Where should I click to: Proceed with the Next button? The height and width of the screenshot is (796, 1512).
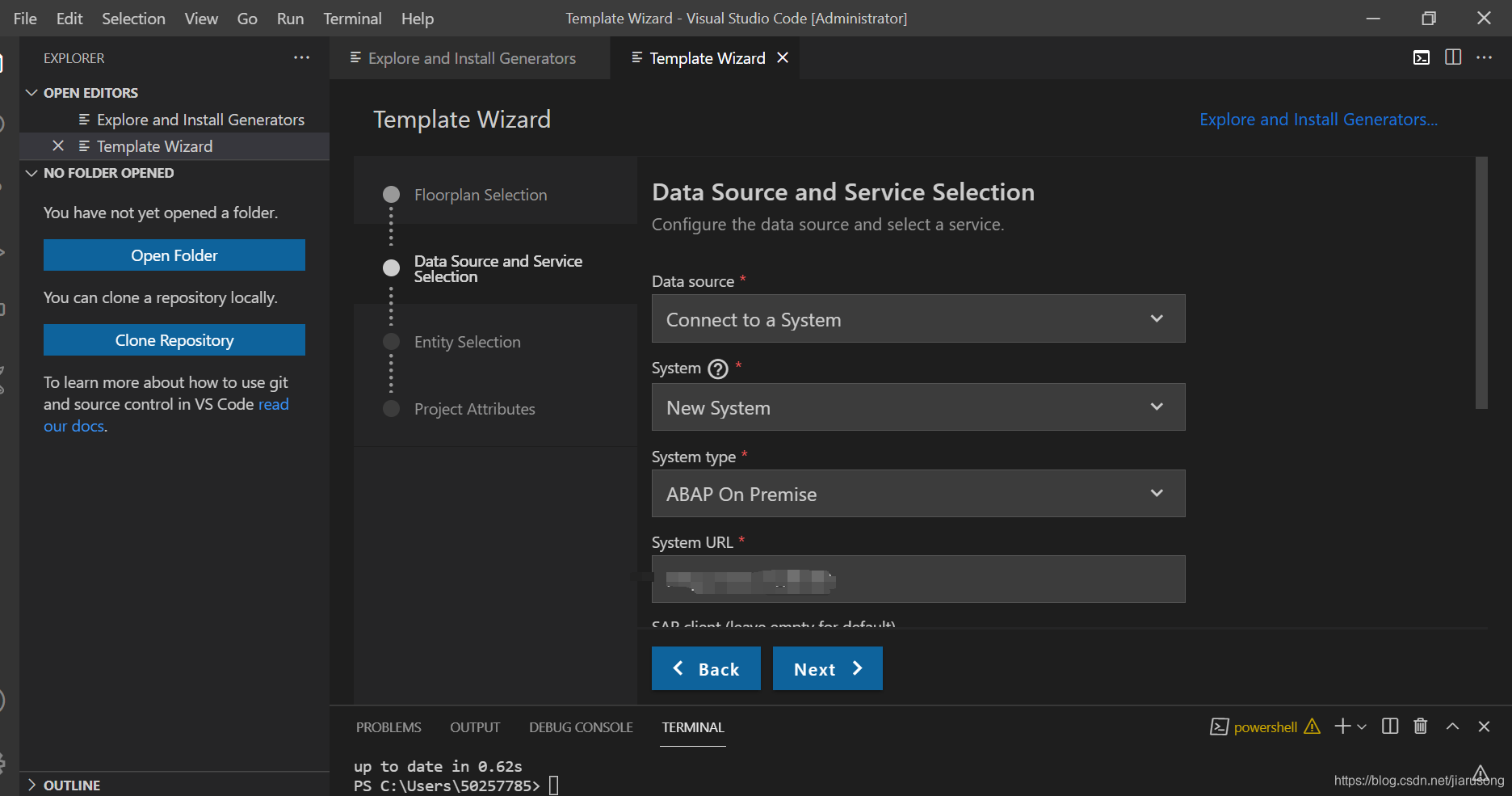(827, 668)
